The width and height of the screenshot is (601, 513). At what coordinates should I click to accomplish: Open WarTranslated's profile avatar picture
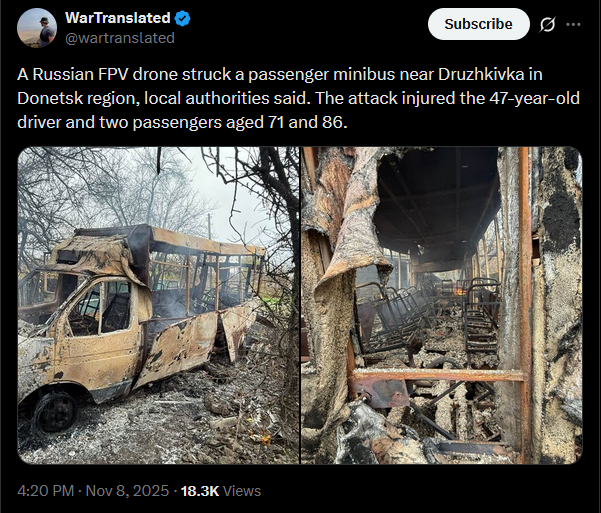click(x=37, y=28)
